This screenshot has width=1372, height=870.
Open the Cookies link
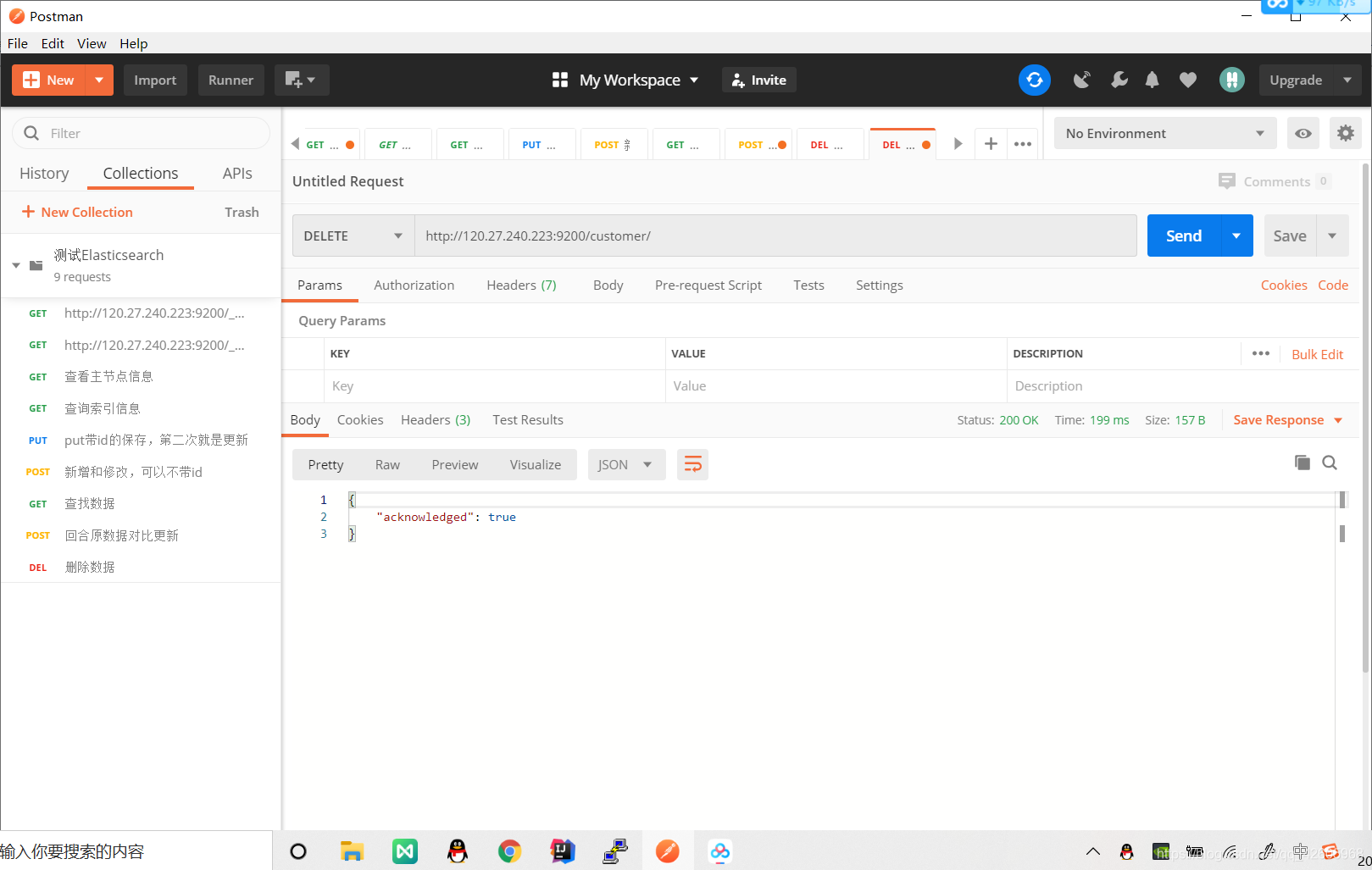click(1284, 285)
